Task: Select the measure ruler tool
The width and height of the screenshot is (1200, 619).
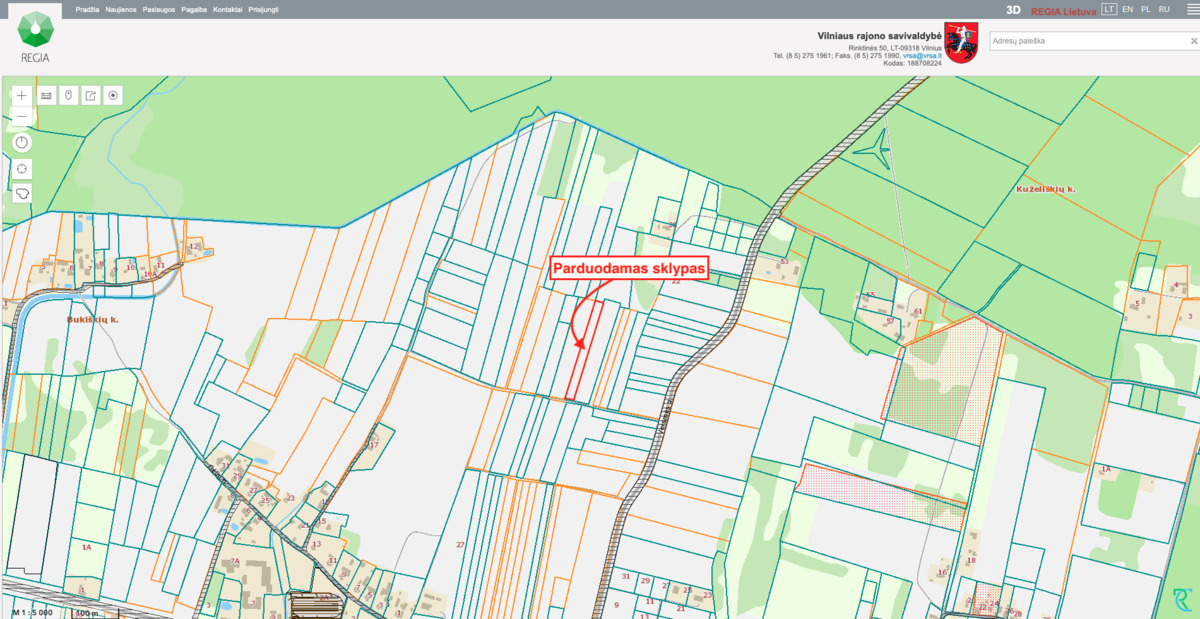Action: pos(46,95)
